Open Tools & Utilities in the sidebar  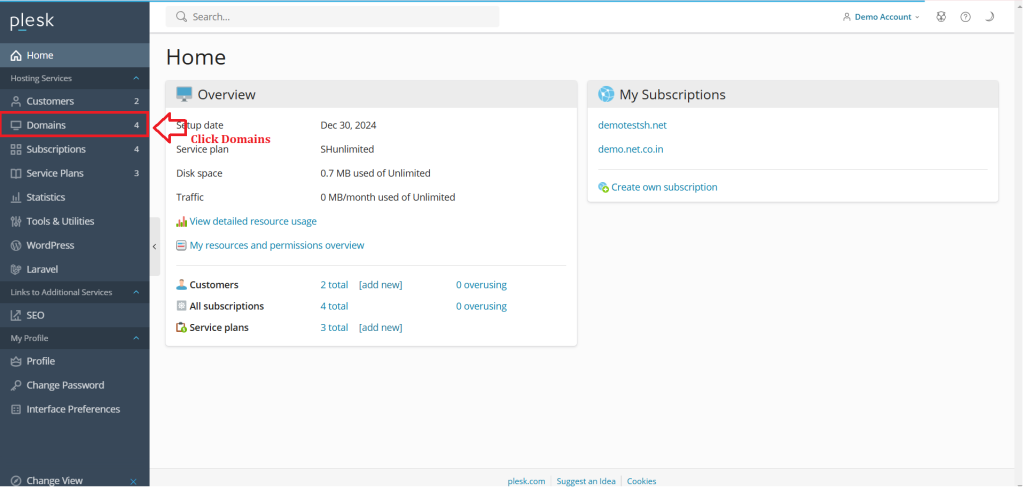[74, 221]
